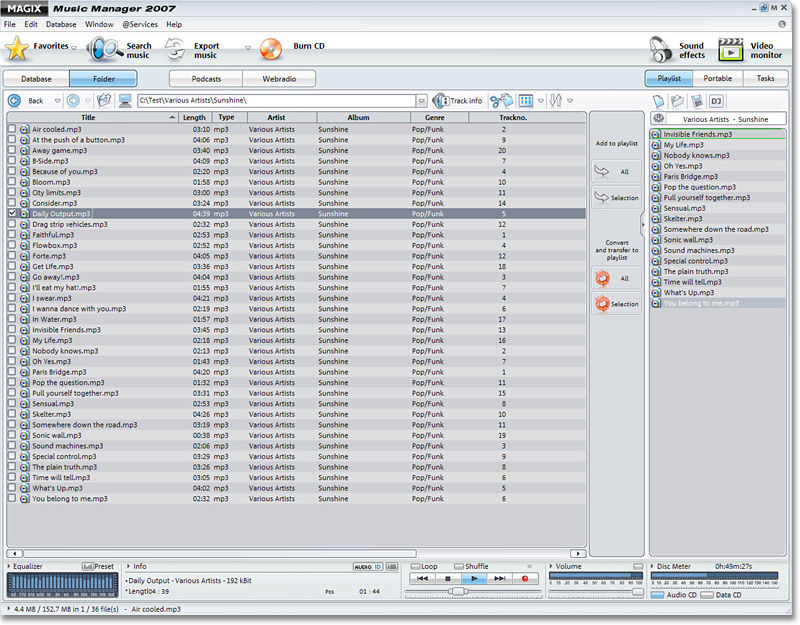Collapse the playlist panel side arrow
Image resolution: width=800 pixels, height=625 pixels.
(x=643, y=224)
